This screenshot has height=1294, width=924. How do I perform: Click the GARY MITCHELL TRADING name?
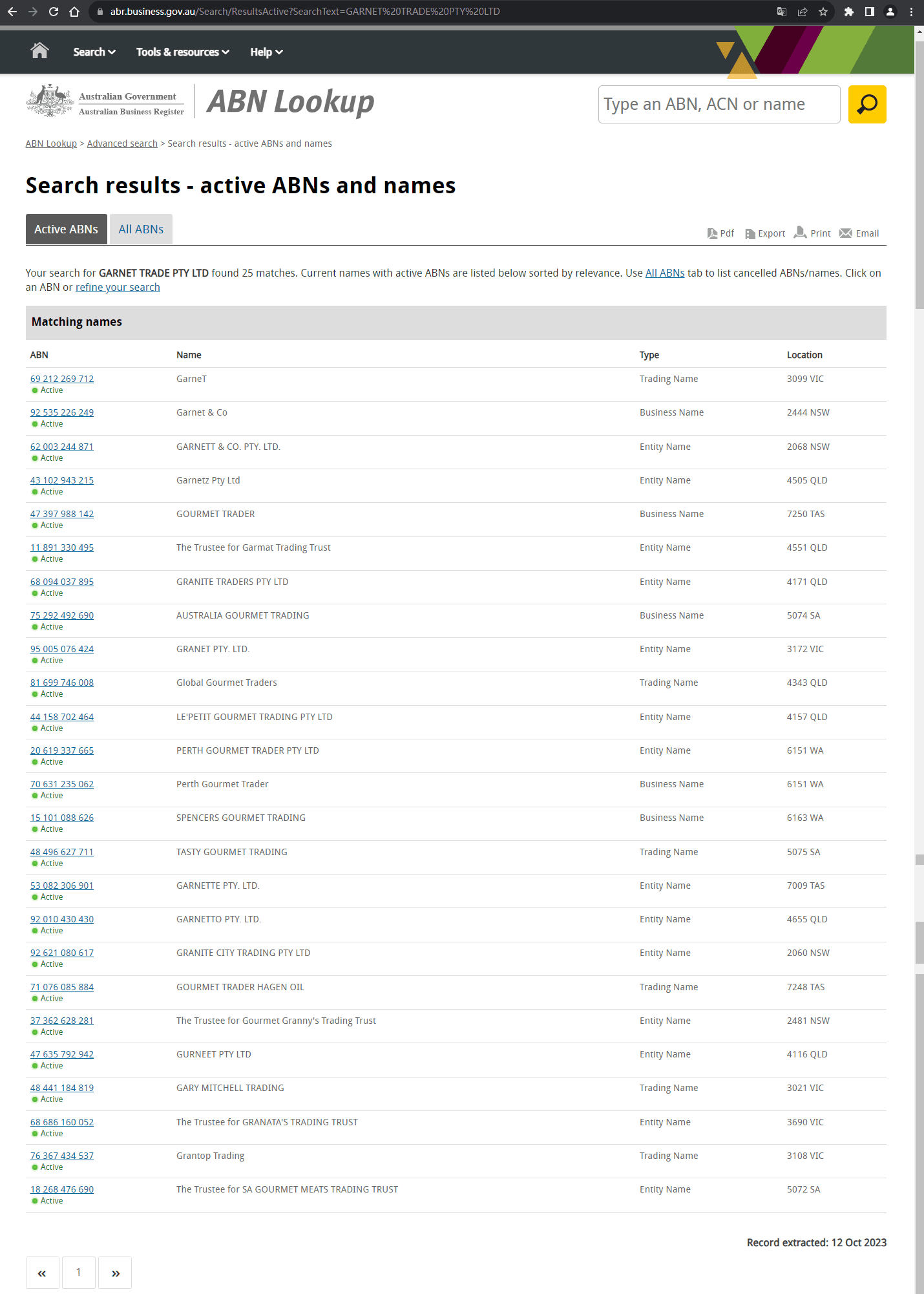[x=230, y=1088]
